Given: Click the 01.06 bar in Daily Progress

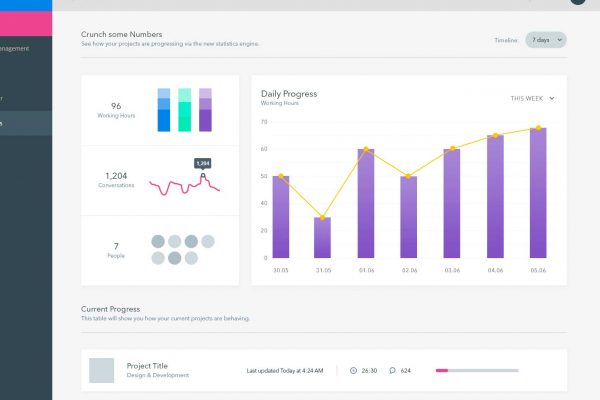Looking at the screenshot, I should coord(366,204).
